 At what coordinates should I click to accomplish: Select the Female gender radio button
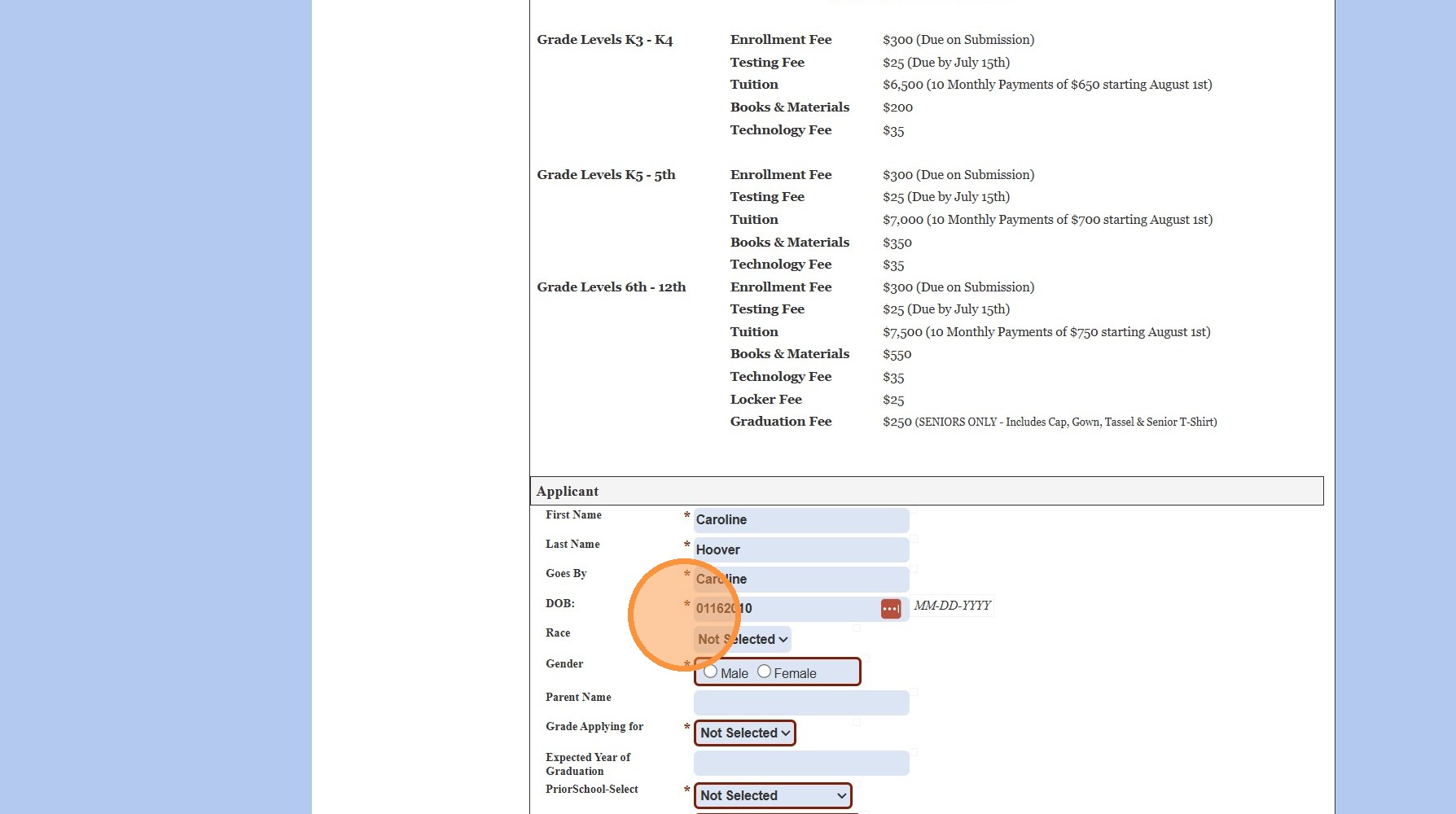click(764, 672)
